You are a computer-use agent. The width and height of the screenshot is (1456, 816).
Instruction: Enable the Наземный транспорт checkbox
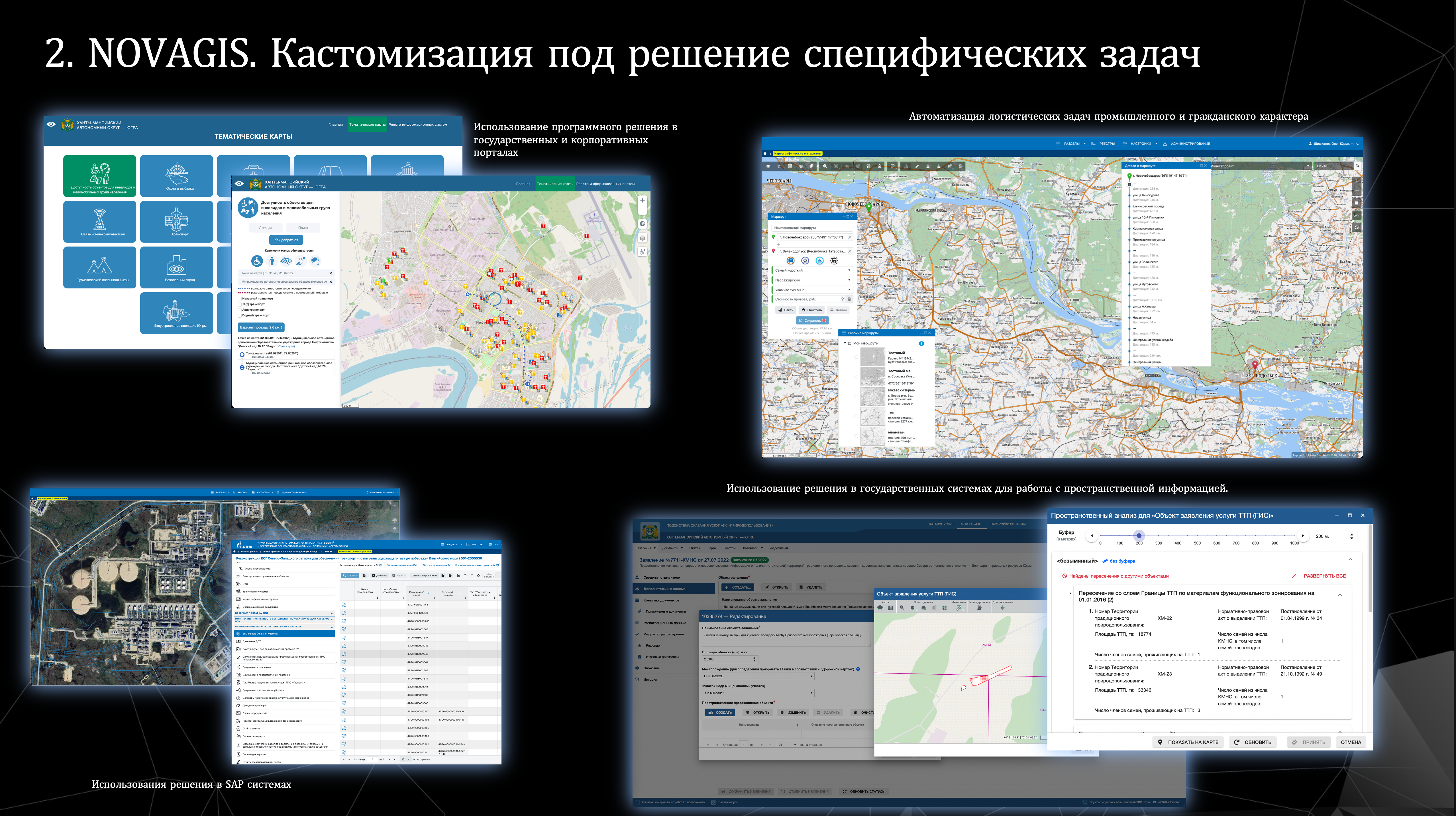(240, 298)
